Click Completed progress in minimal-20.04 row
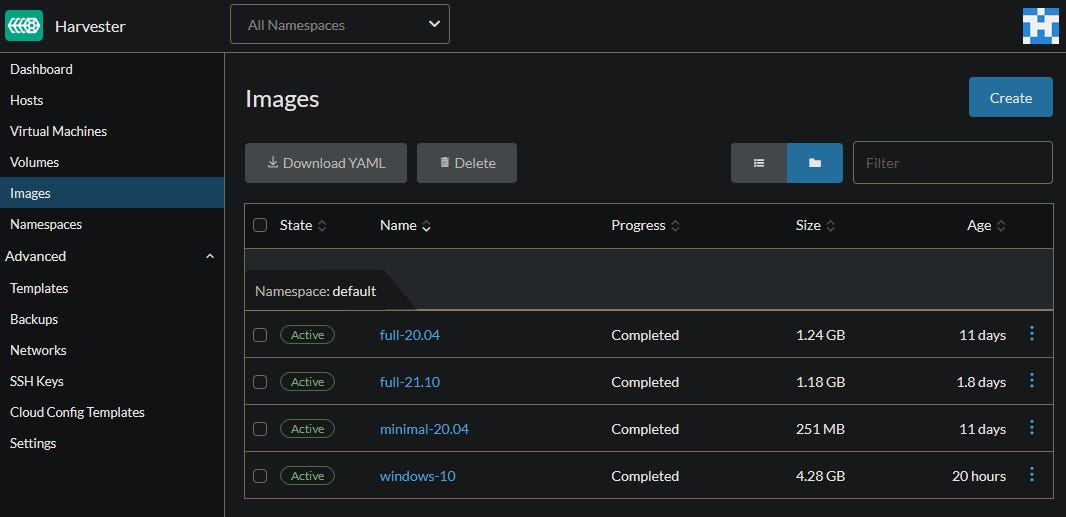Image resolution: width=1066 pixels, height=517 pixels. [645, 429]
